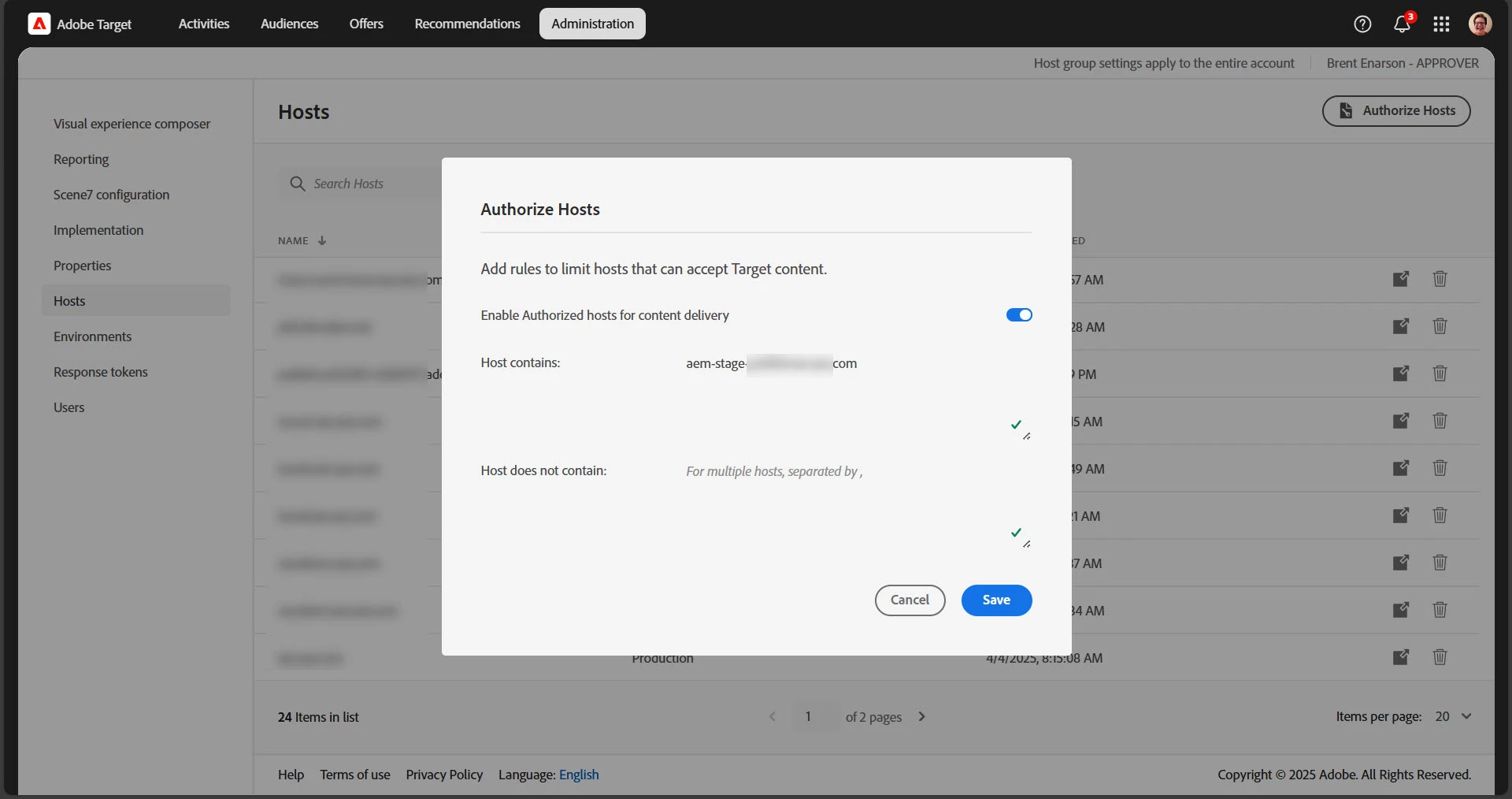Delete the host row ending 34 AM
1512x799 pixels.
[1440, 610]
